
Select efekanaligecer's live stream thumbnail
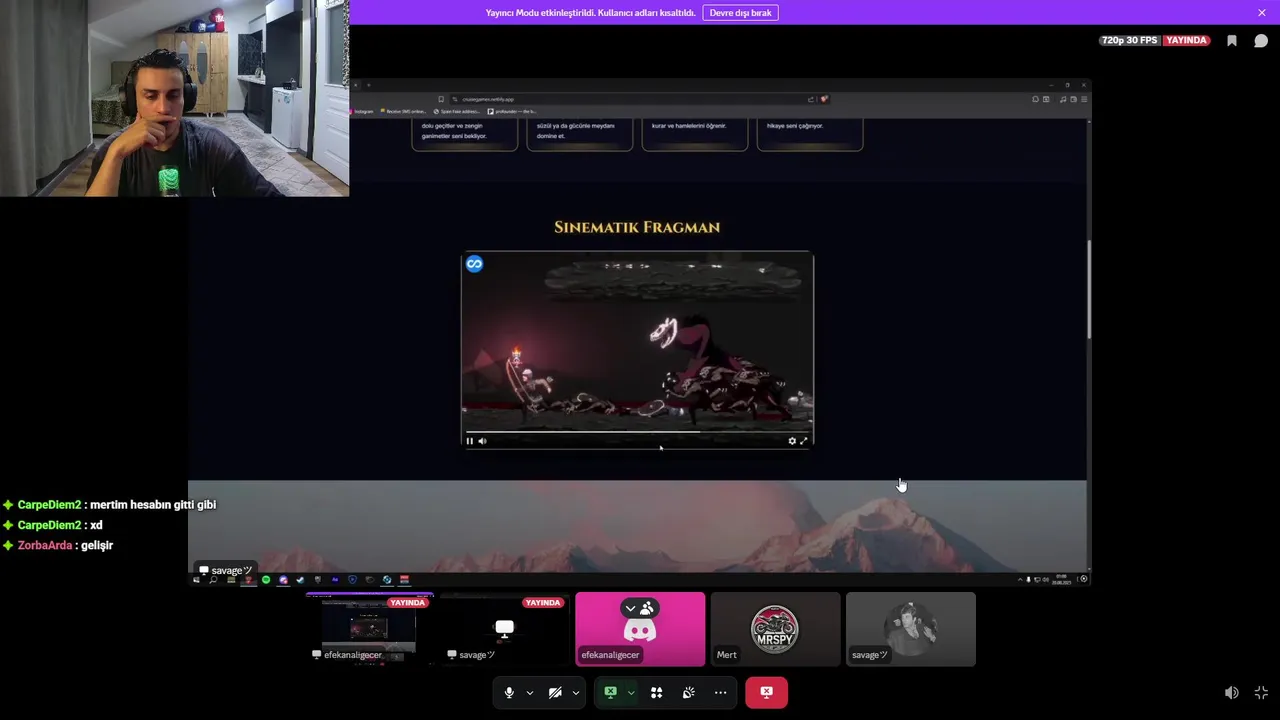[369, 629]
